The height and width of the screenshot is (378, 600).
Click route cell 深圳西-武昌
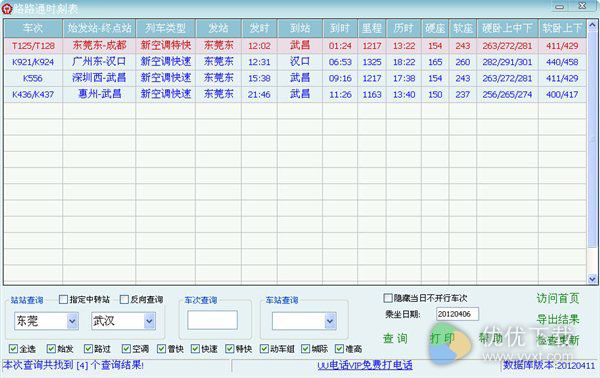click(99, 78)
